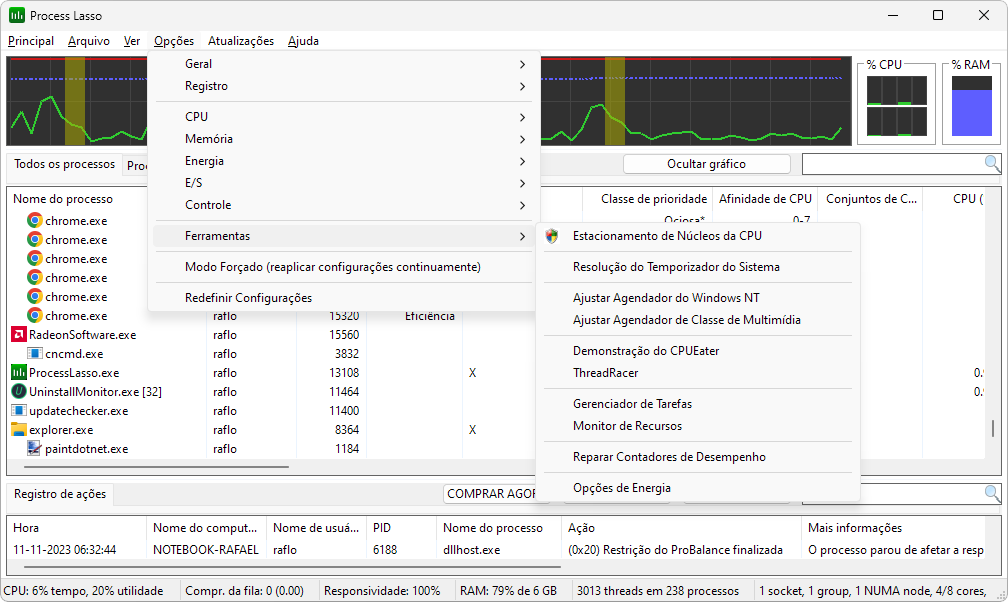Screen dimensions: 1008x602
Task: Click the Hora column header in action log
Action: tap(26, 528)
